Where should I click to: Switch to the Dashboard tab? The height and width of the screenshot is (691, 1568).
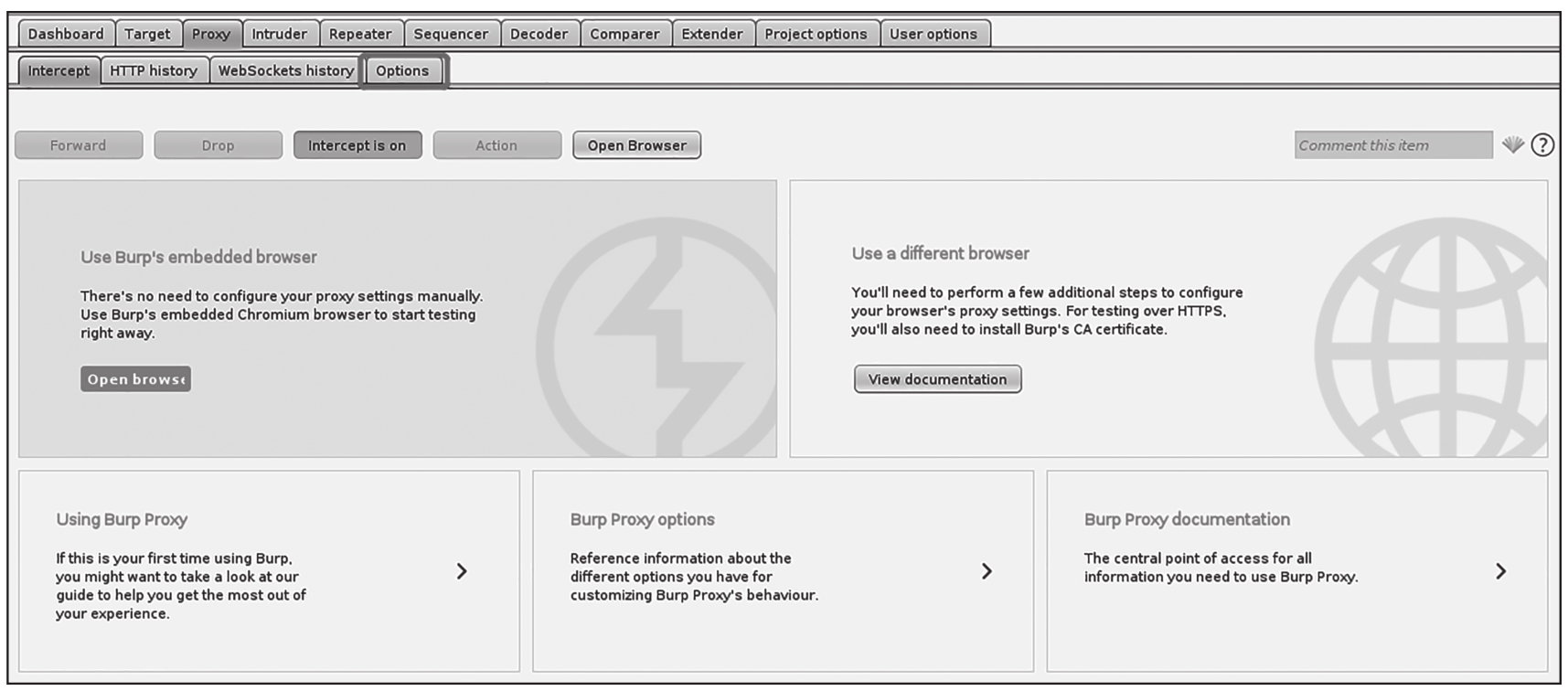point(66,35)
